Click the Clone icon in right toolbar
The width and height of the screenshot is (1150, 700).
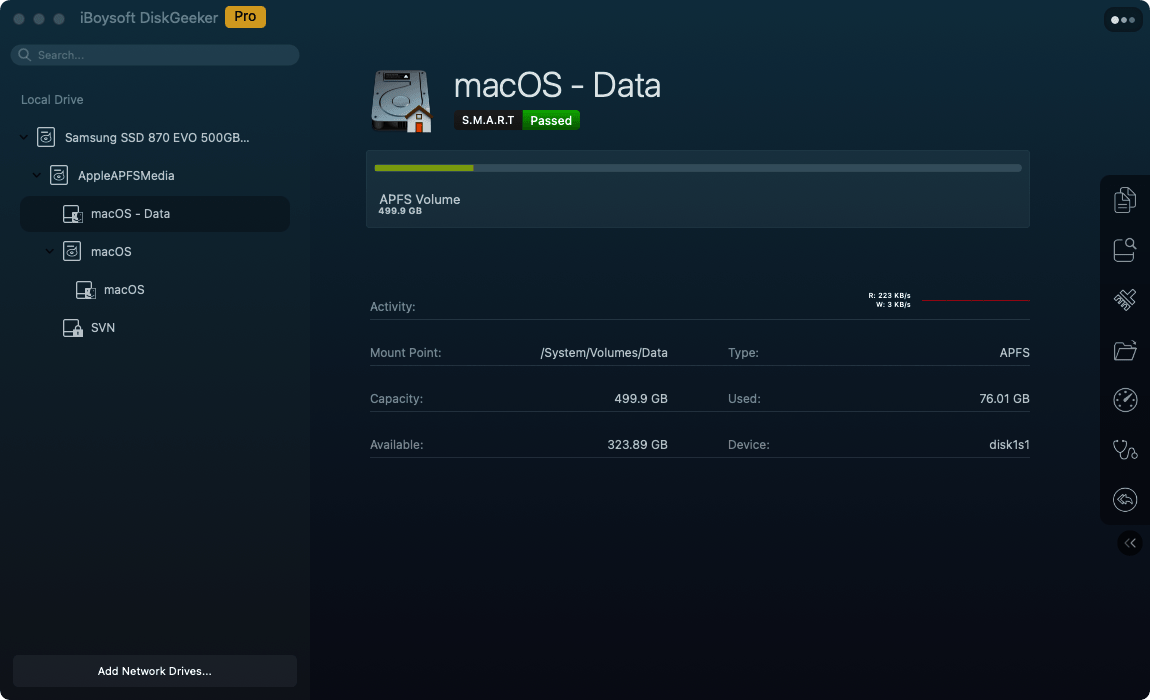[1125, 200]
